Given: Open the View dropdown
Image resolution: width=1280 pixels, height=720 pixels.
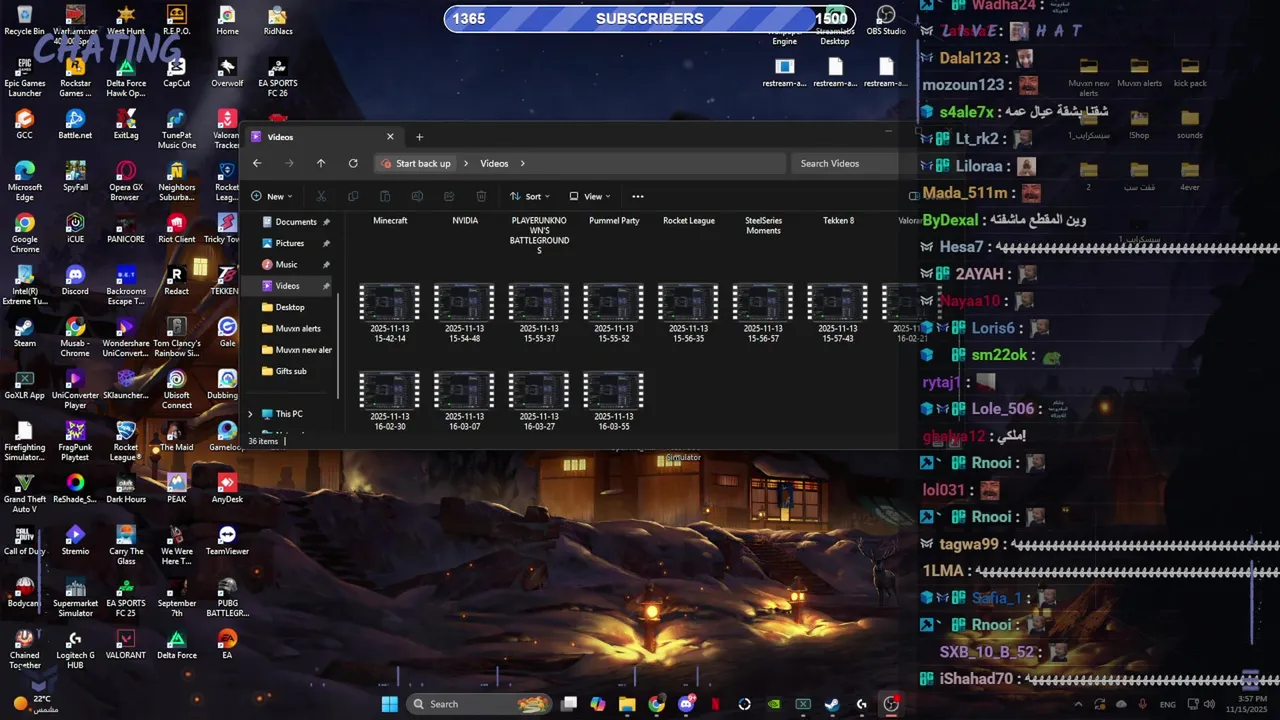Looking at the screenshot, I should pos(590,196).
